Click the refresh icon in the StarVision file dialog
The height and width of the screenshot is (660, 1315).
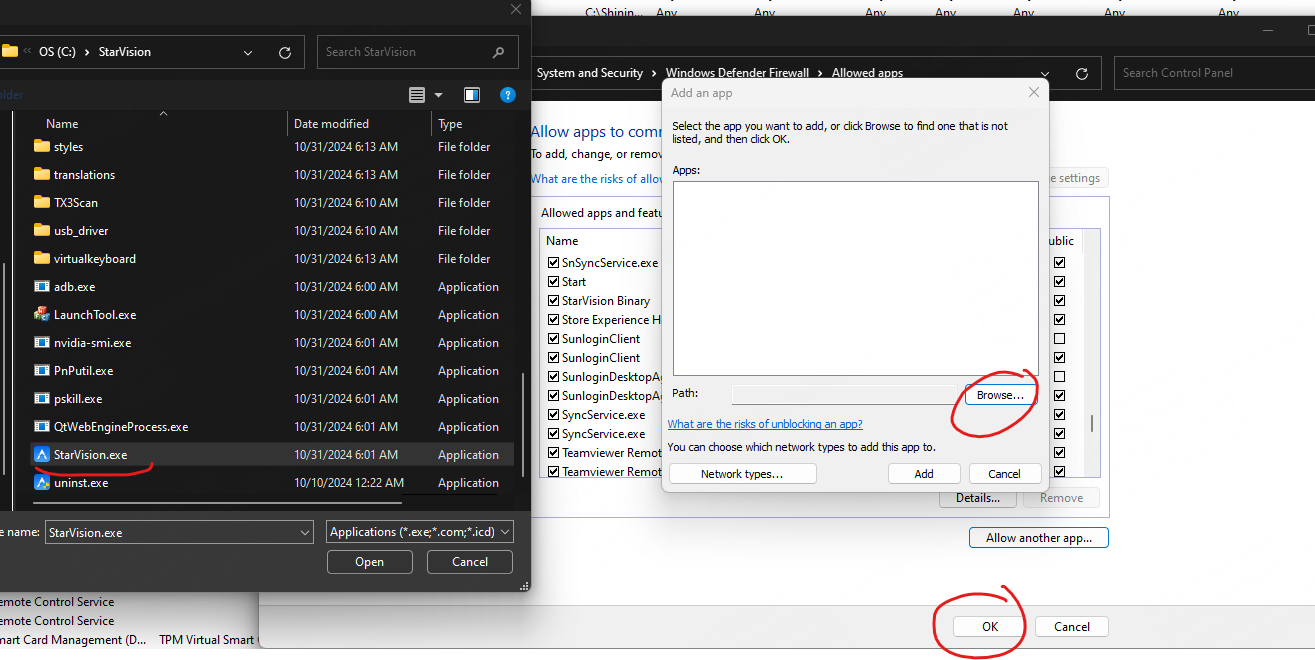(x=285, y=52)
